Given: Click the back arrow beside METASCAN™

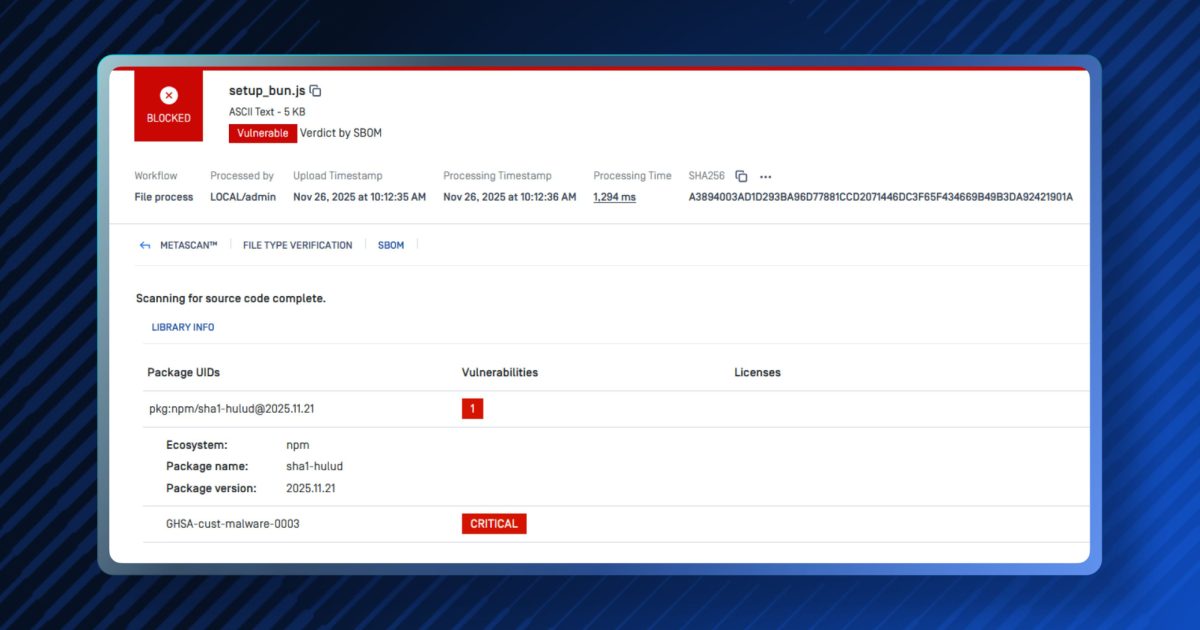Looking at the screenshot, I should tap(145, 244).
